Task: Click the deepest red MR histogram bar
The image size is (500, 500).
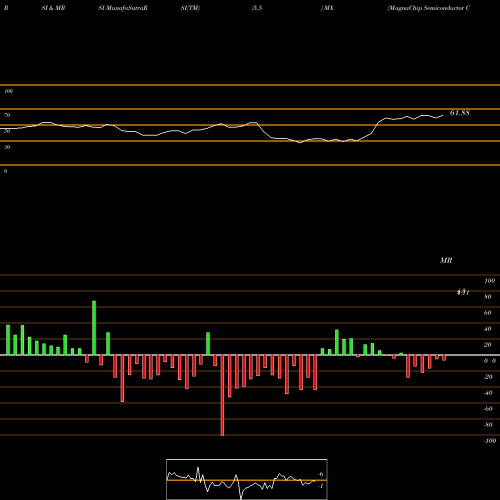Action: pos(222,395)
